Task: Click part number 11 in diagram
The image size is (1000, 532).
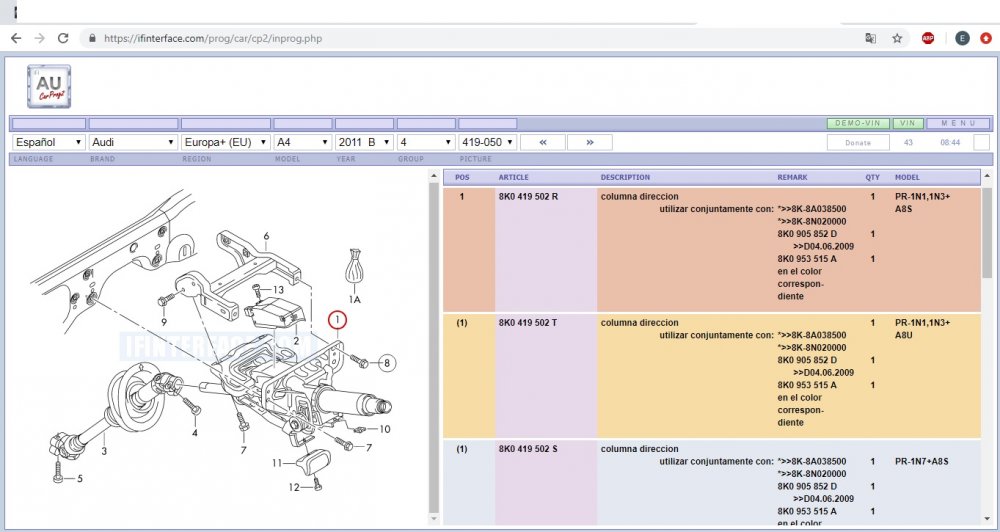Action: point(277,463)
